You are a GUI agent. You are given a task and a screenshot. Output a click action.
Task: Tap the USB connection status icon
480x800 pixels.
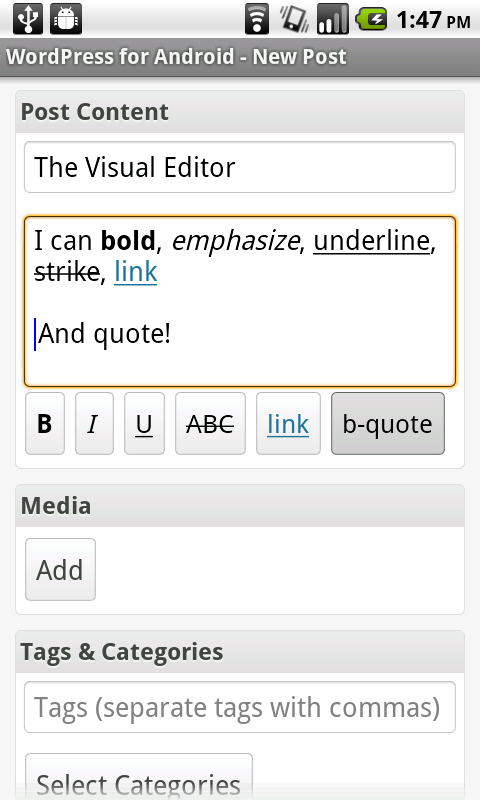click(28, 19)
